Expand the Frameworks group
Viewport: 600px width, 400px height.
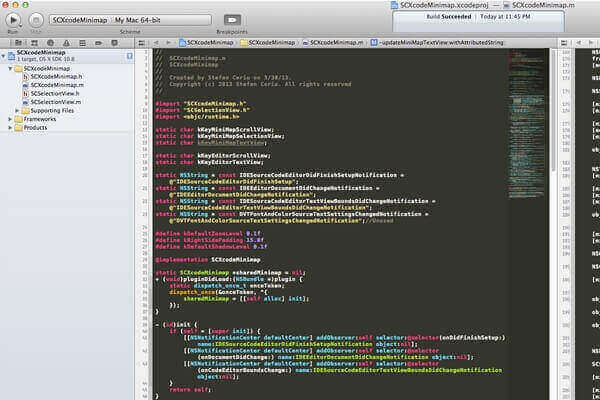(11, 119)
